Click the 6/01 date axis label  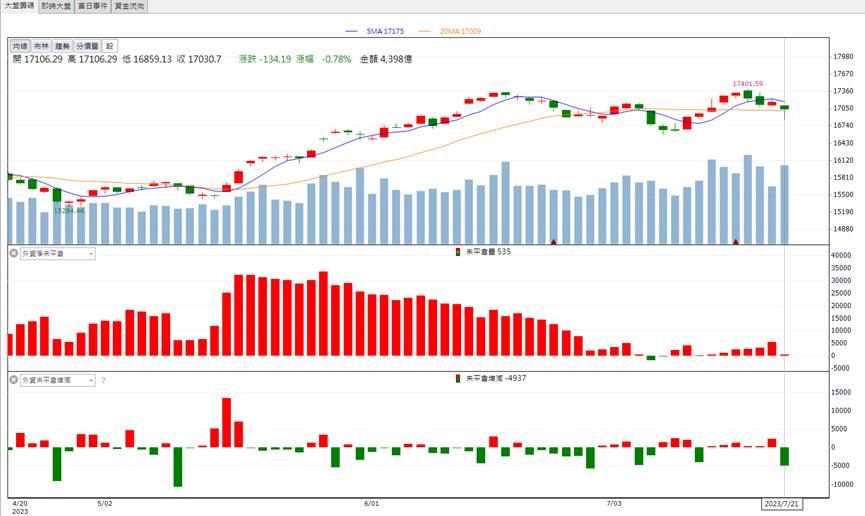(x=372, y=504)
